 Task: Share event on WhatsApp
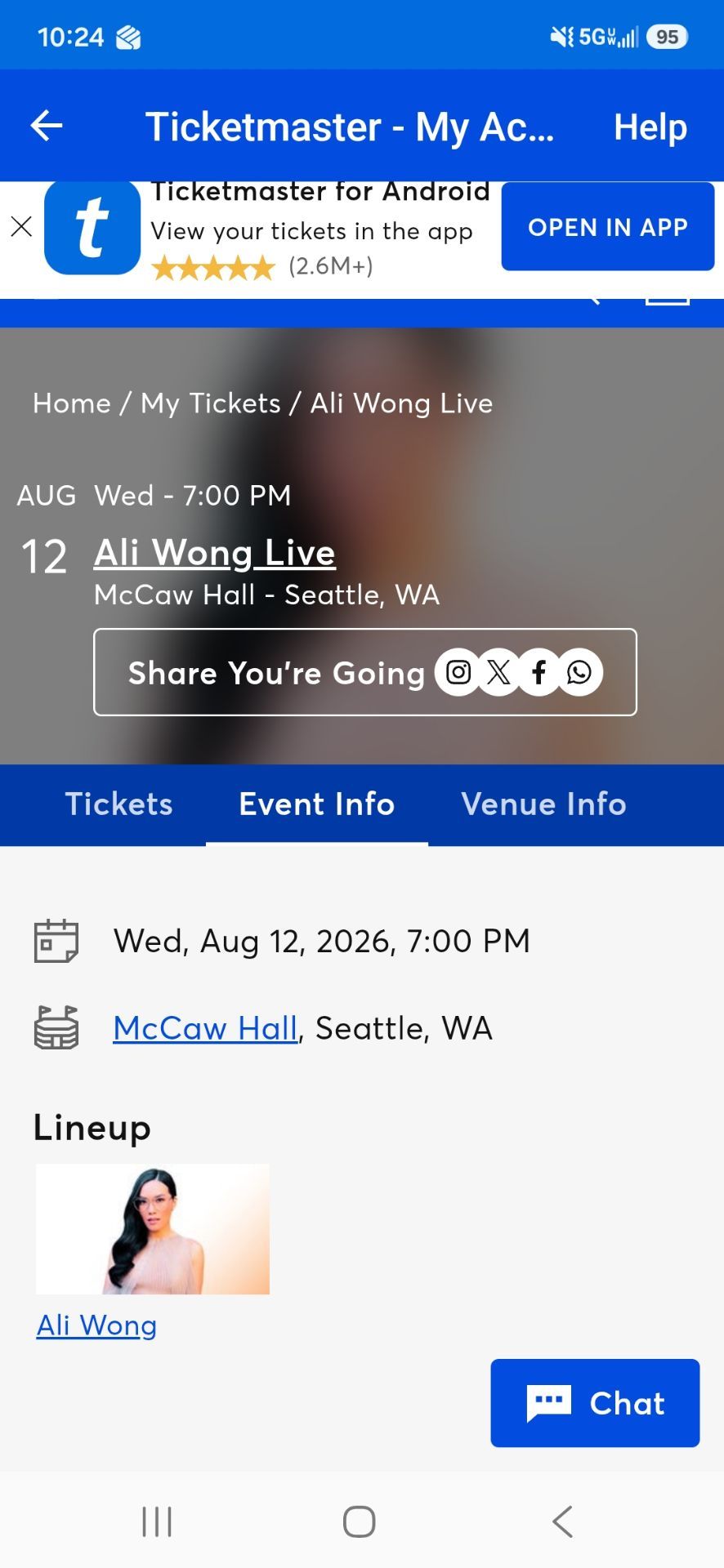(x=579, y=672)
